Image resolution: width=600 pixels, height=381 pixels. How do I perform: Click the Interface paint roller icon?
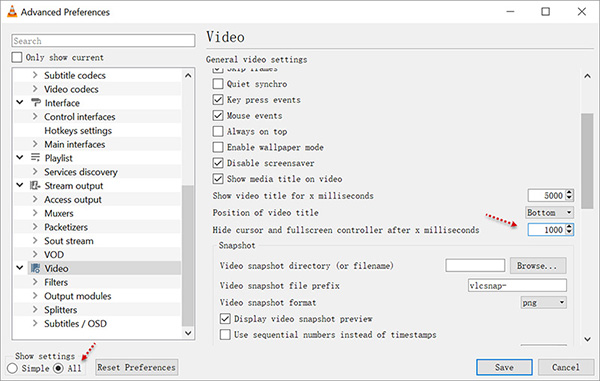(35, 103)
